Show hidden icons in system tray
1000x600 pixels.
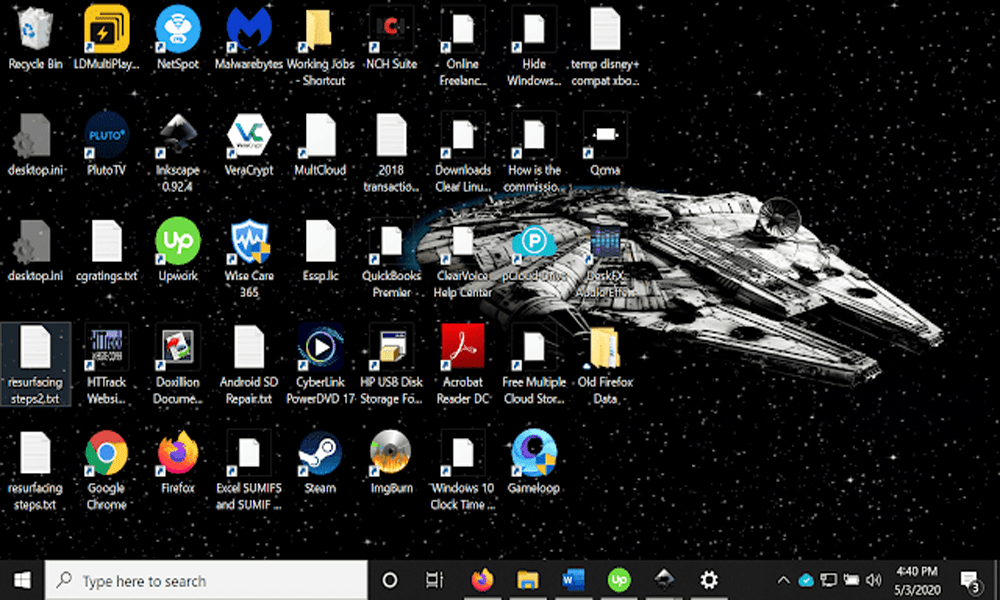(783, 580)
